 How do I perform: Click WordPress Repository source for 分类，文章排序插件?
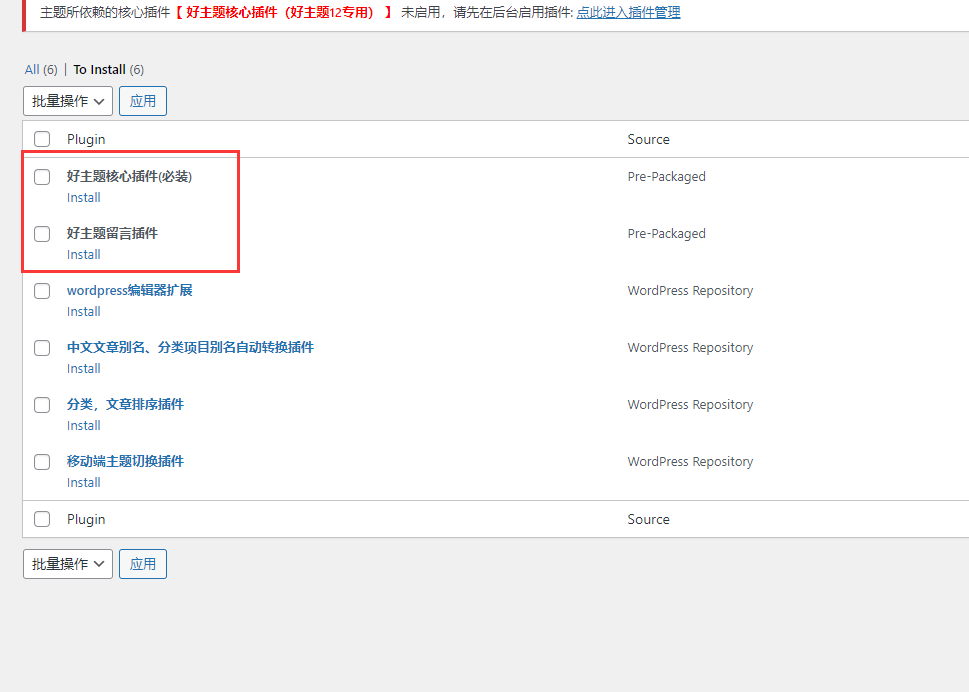pos(690,405)
